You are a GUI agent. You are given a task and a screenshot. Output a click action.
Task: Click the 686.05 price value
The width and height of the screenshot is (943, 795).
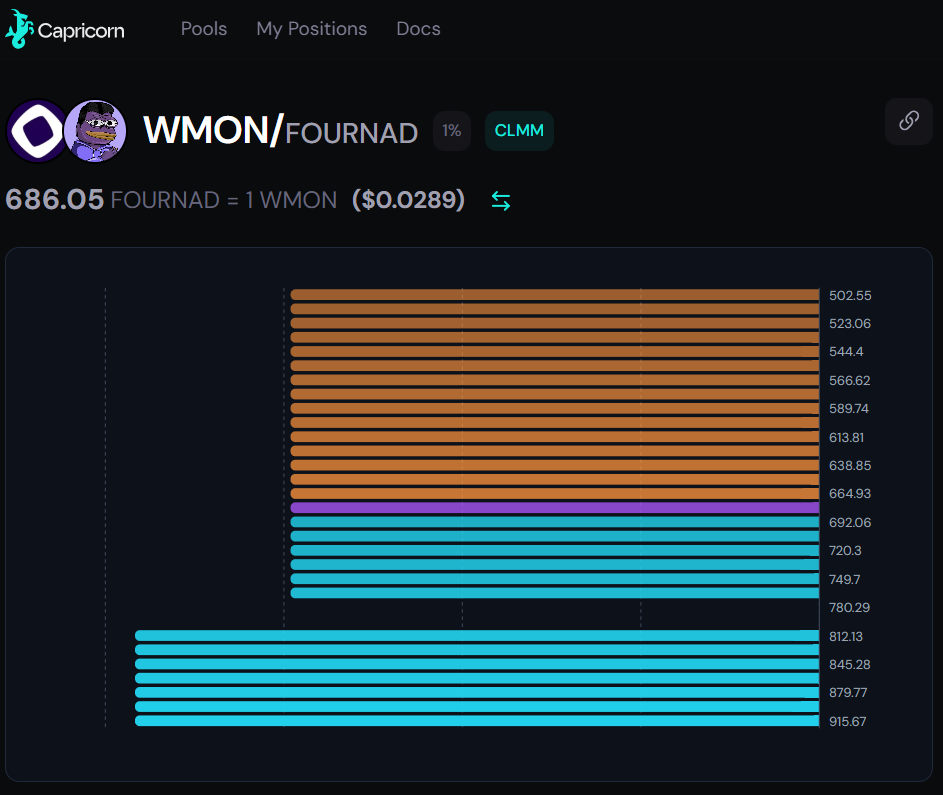point(55,200)
